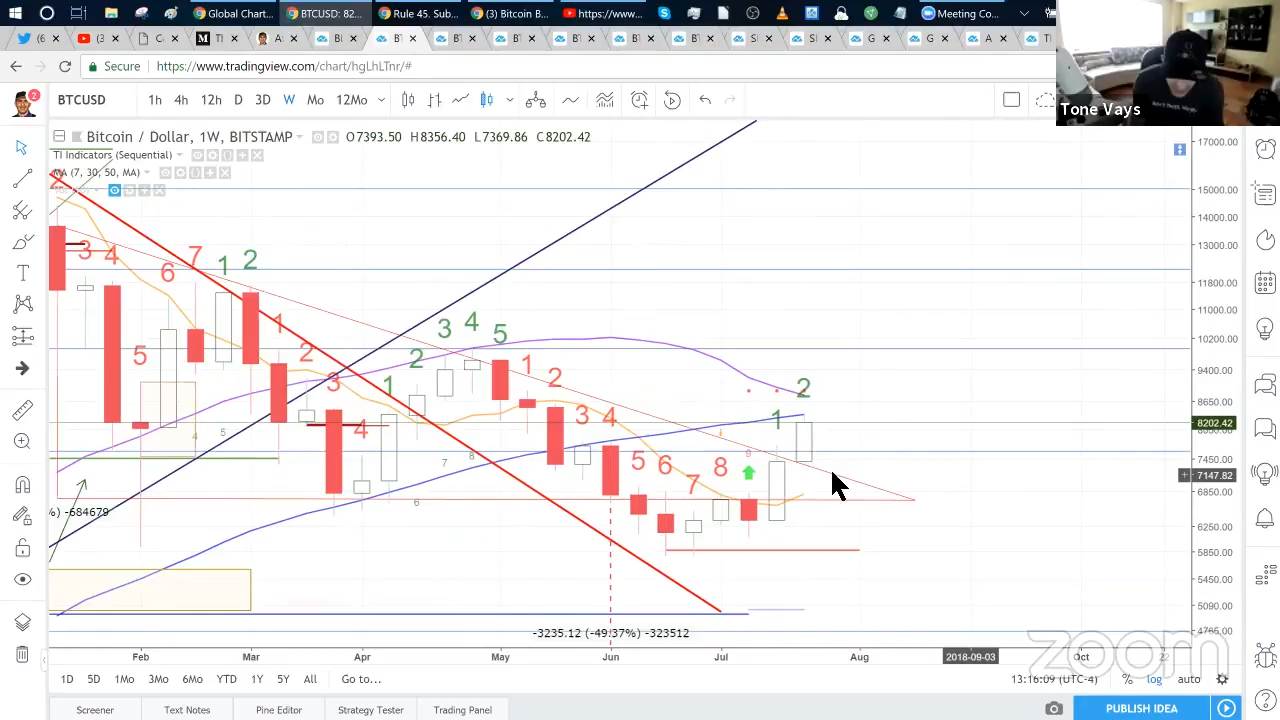Hide the MA (7, 30, 50, MA) indicator eye
Screen dimensions: 1280x720
166,172
